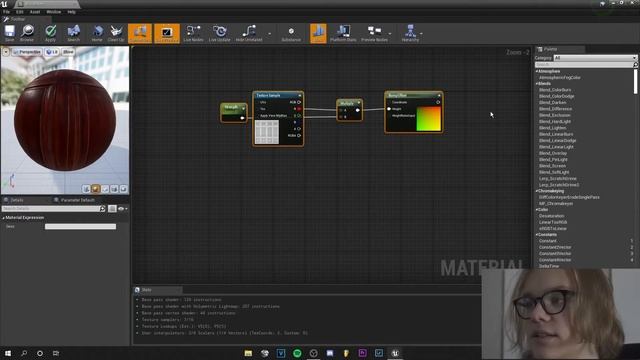Click the Palette search field
The height and width of the screenshot is (360, 640).
[x=585, y=64]
